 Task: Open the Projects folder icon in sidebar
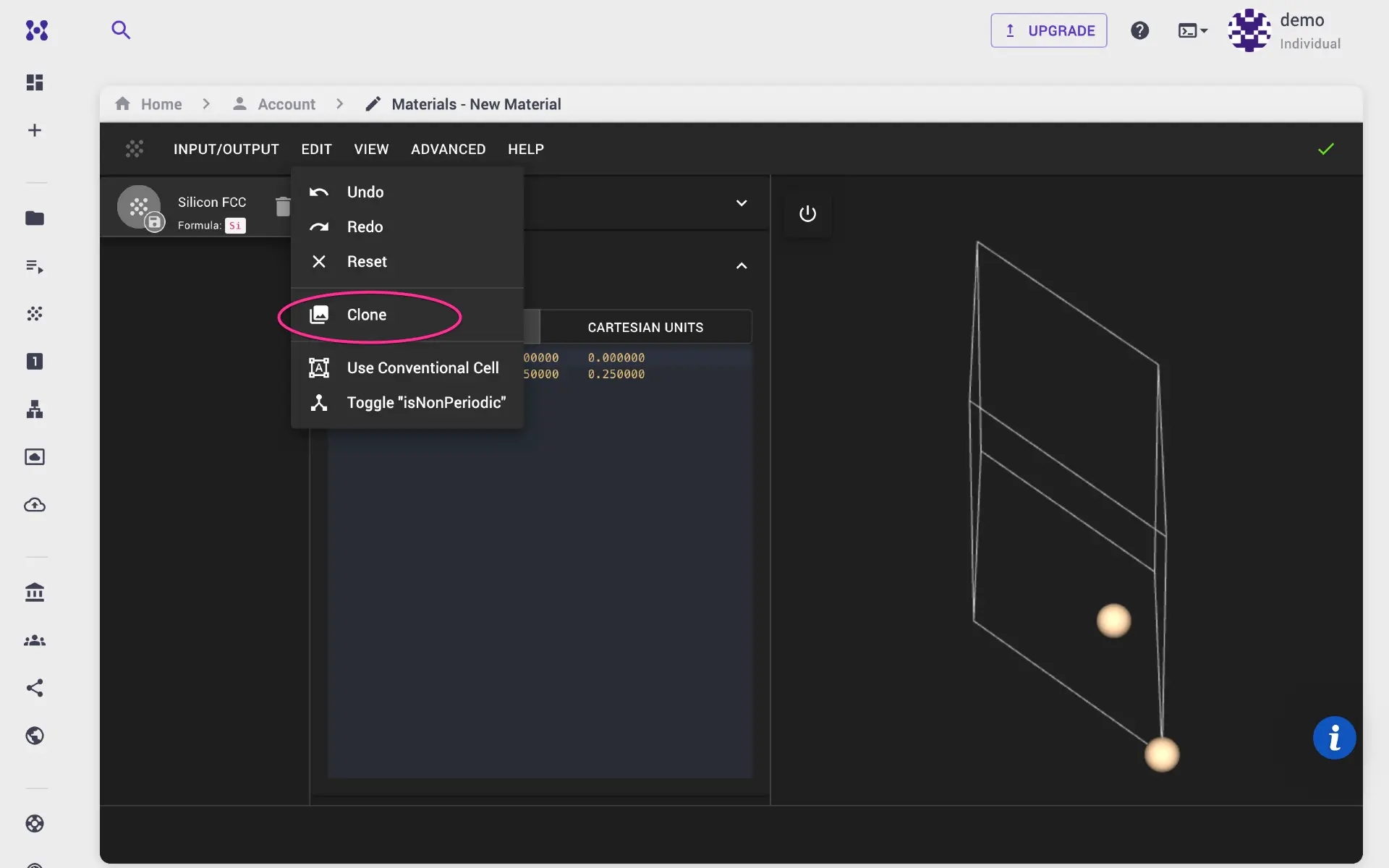tap(34, 218)
